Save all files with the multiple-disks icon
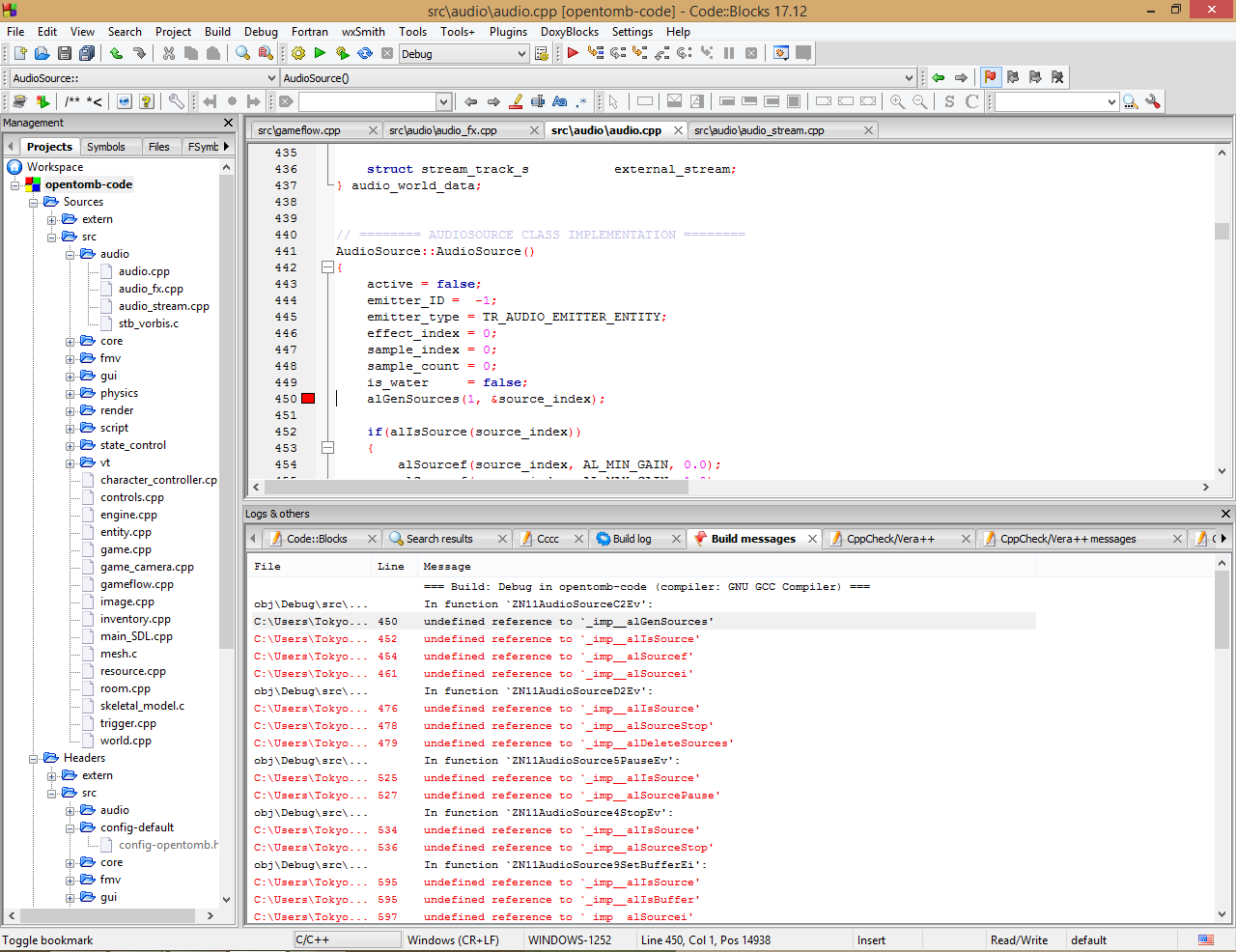The width and height of the screenshot is (1236, 952). tap(87, 53)
